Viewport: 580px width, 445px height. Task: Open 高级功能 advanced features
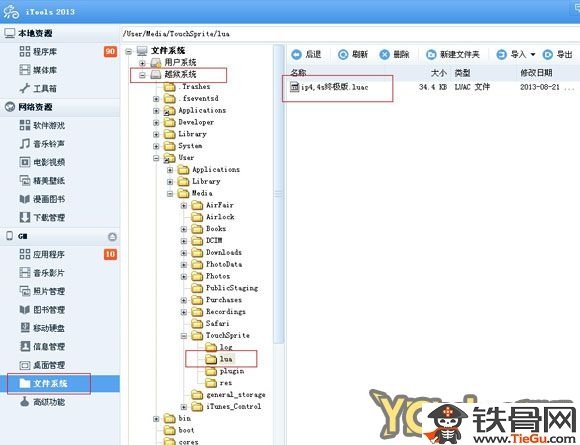49,402
